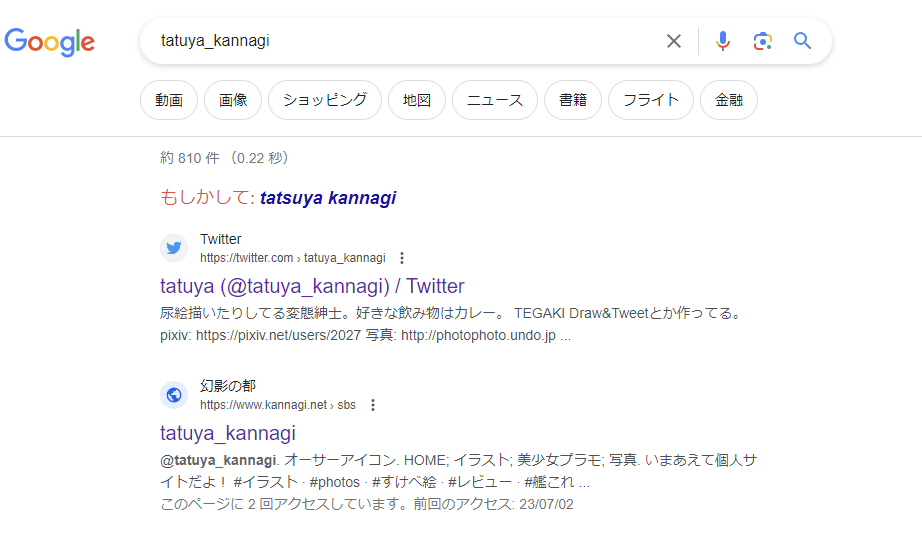The height and width of the screenshot is (547, 922).
Task: Open more options for kannagi.net result
Action: [x=373, y=405]
